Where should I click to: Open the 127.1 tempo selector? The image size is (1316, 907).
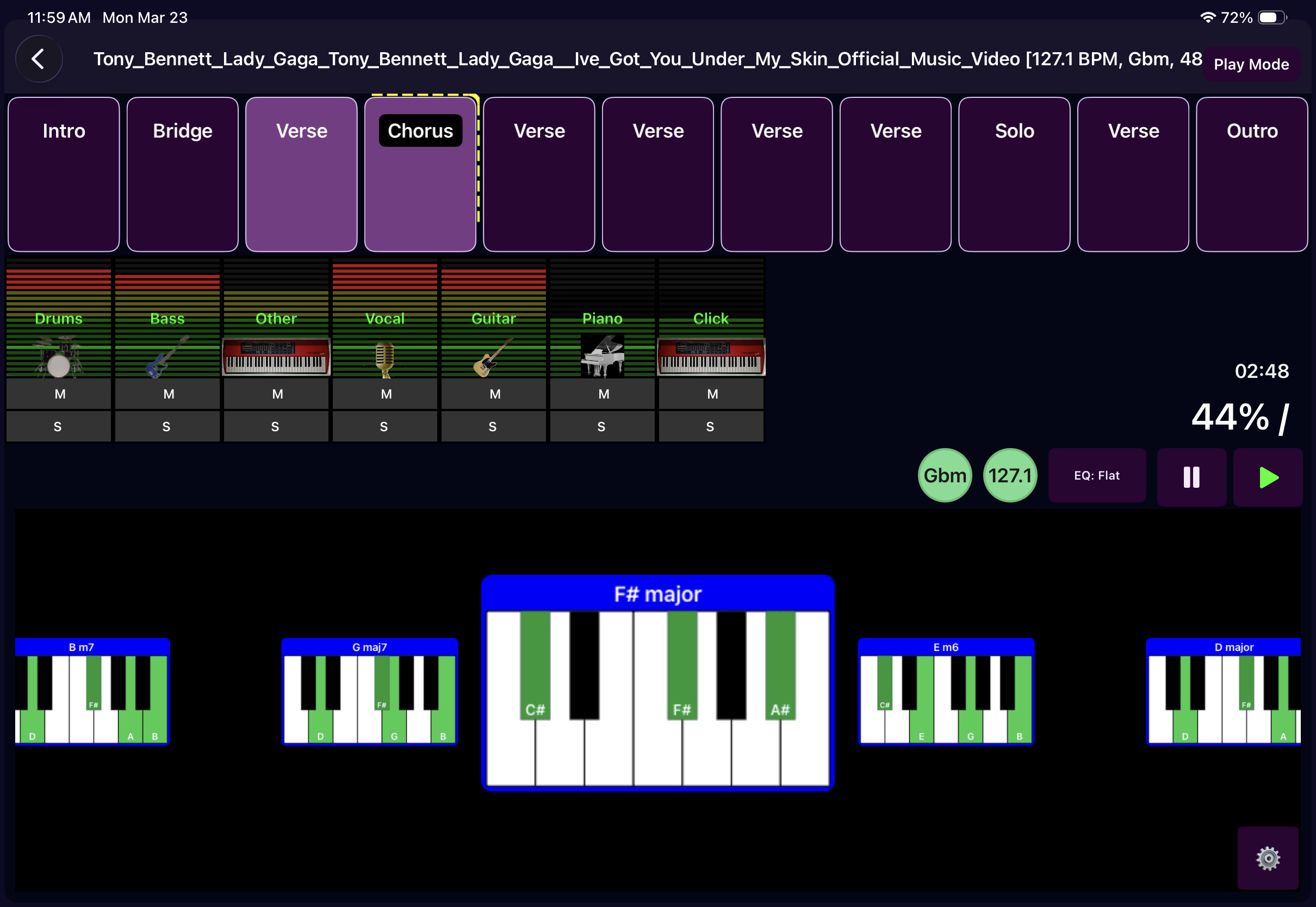pyautogui.click(x=1010, y=475)
